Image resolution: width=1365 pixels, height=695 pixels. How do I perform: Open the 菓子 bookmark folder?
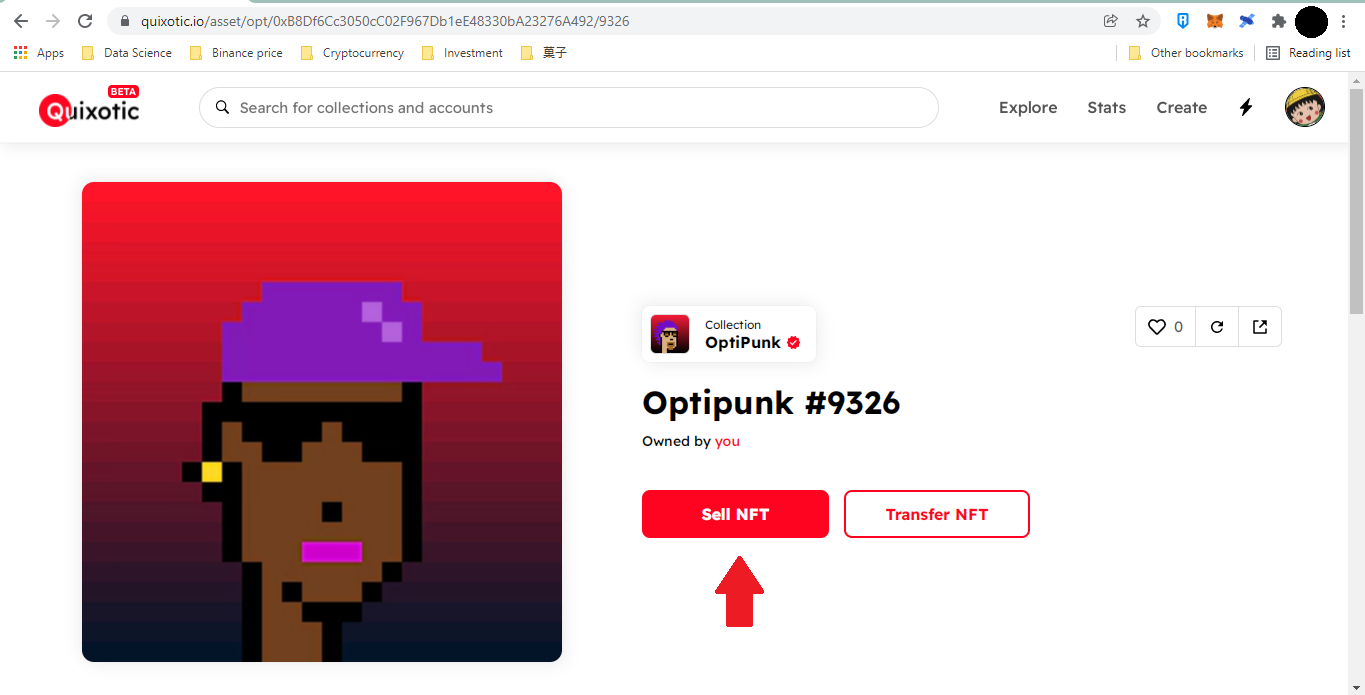coord(544,53)
